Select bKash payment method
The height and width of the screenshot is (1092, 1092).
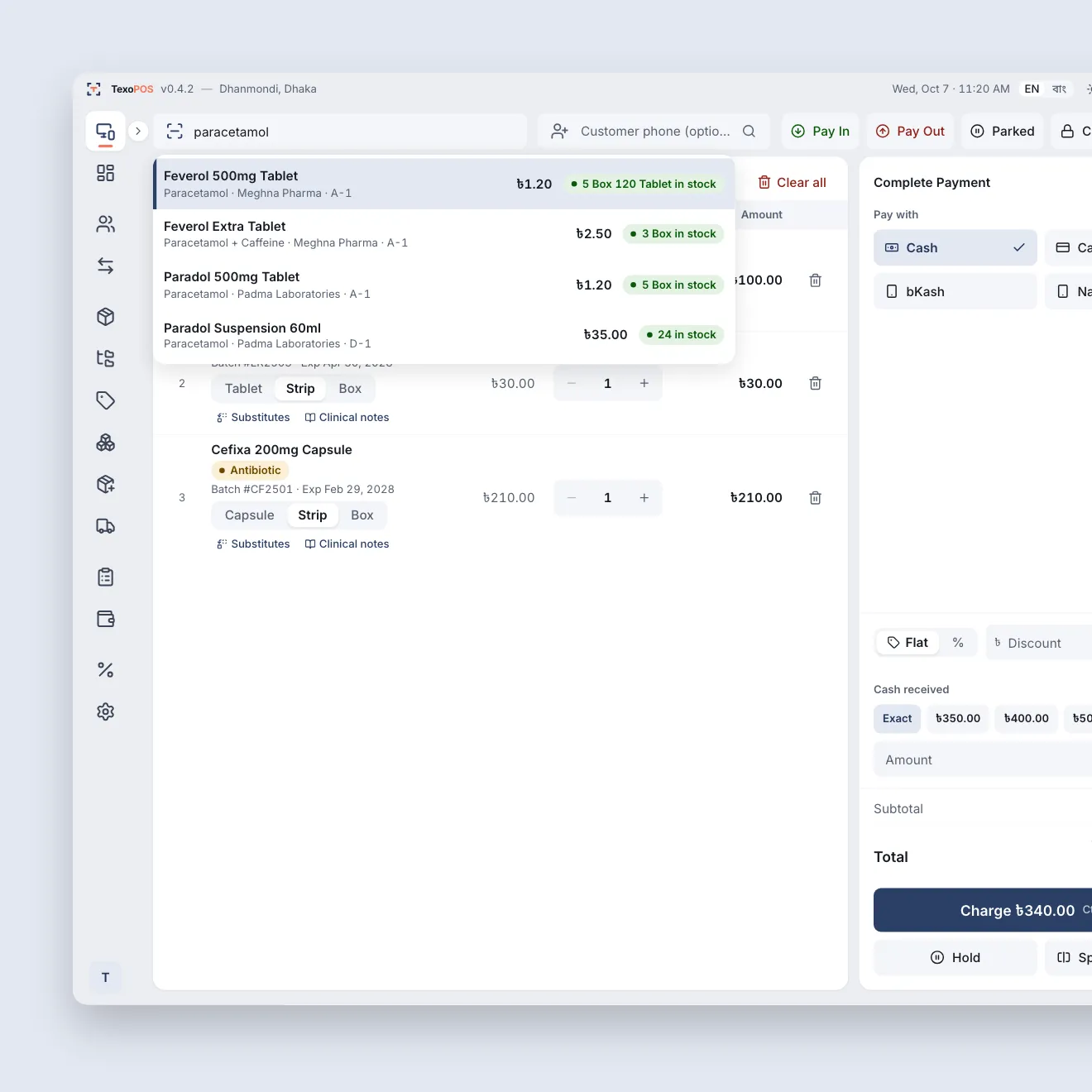click(x=955, y=291)
